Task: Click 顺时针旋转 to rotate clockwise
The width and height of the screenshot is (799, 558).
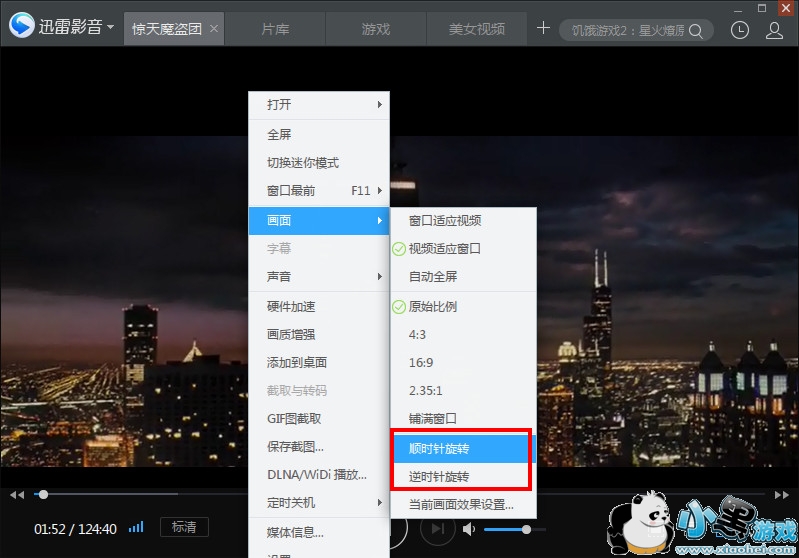Action: [x=461, y=448]
